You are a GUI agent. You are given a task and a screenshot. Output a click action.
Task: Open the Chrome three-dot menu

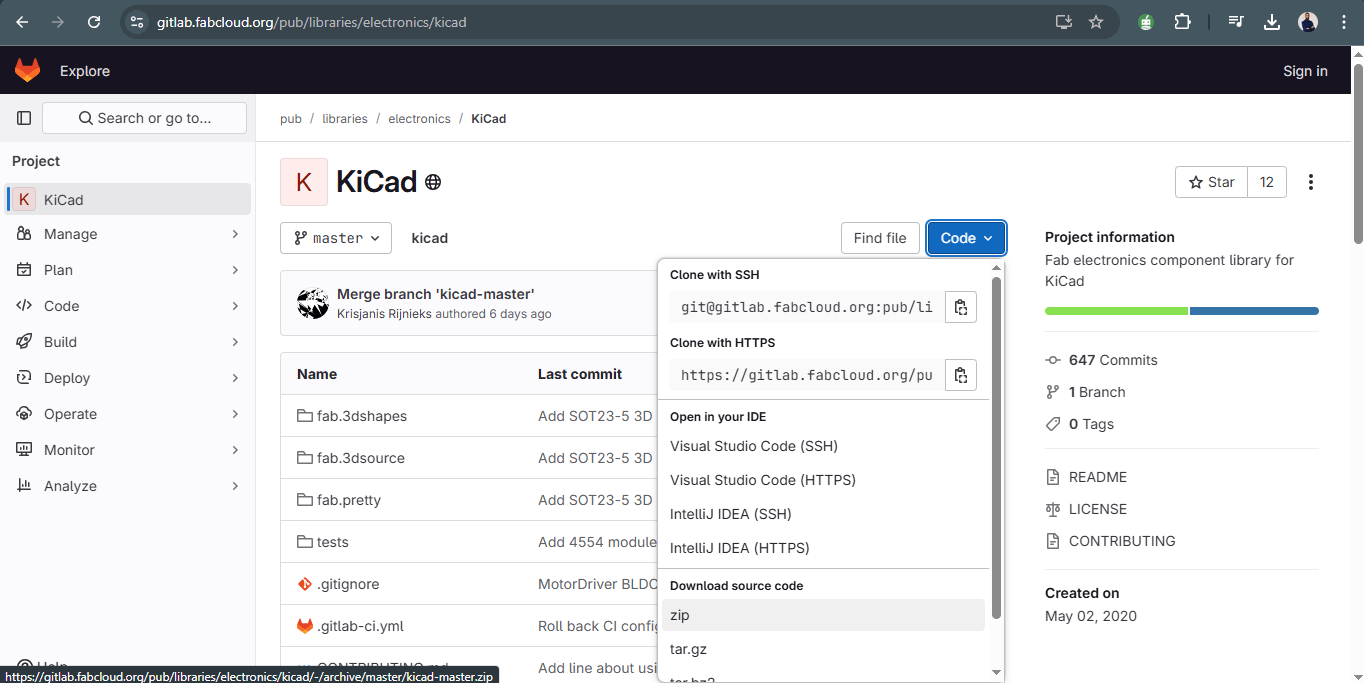click(1344, 22)
